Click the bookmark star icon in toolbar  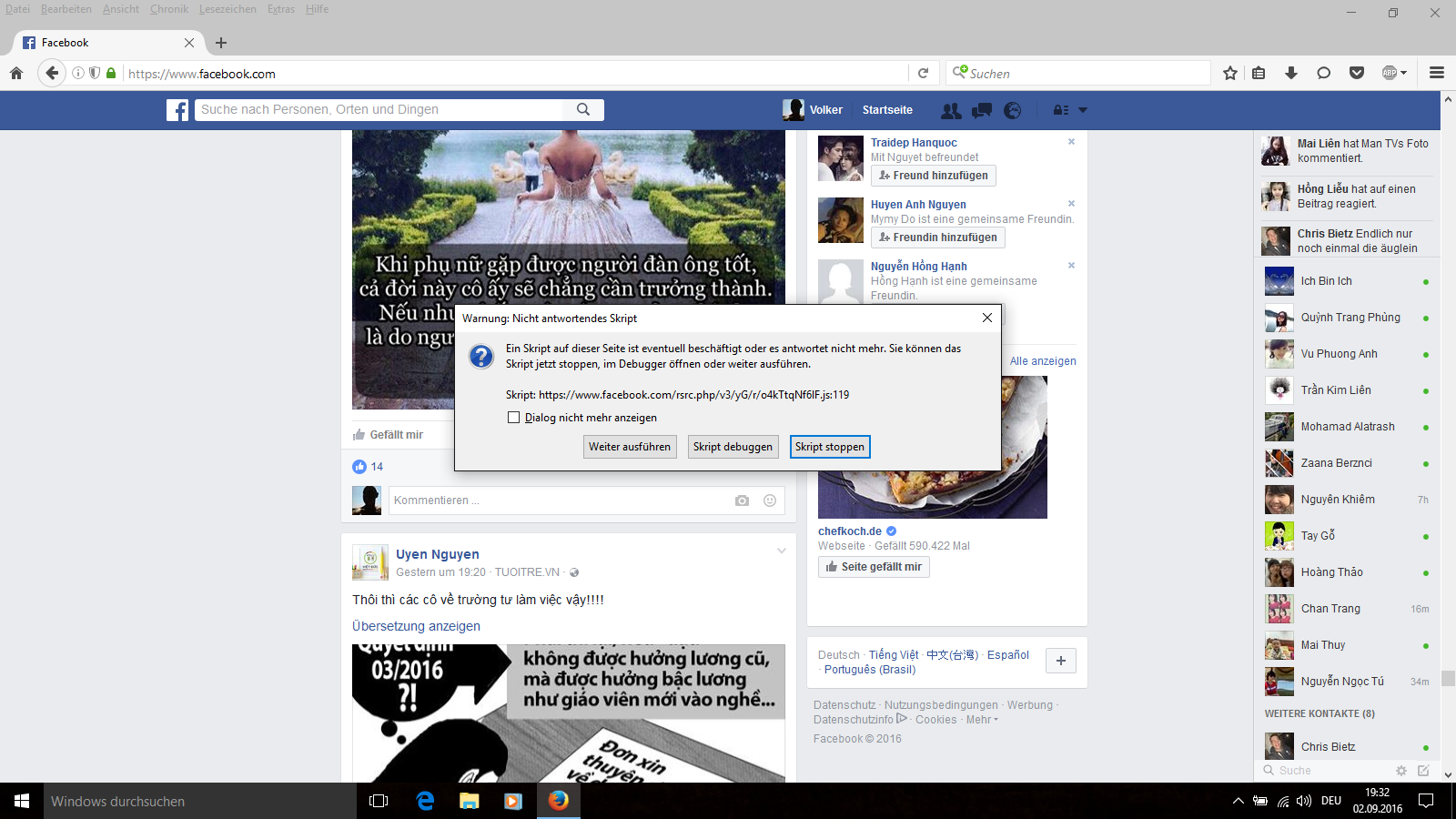[x=1230, y=74]
